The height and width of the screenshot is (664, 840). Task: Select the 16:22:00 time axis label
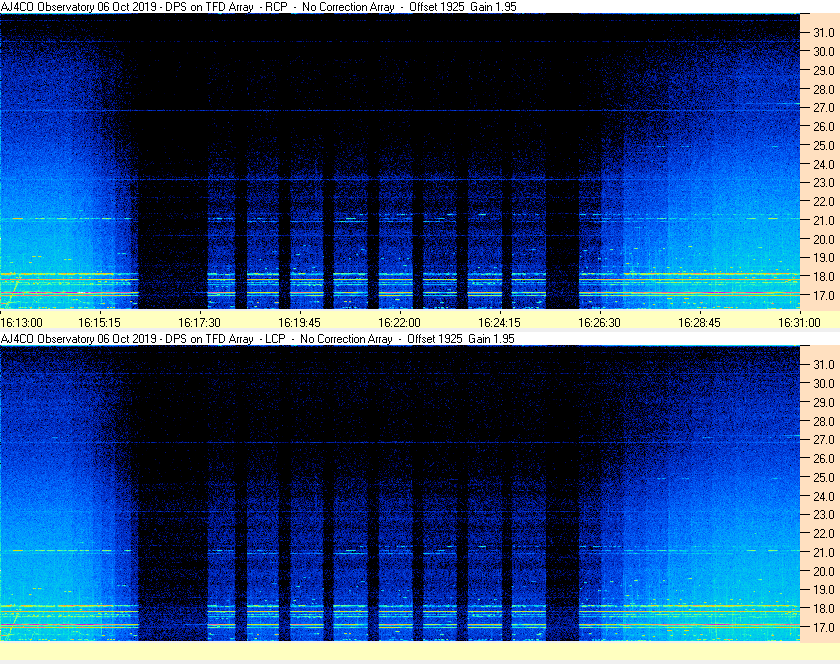pos(400,323)
